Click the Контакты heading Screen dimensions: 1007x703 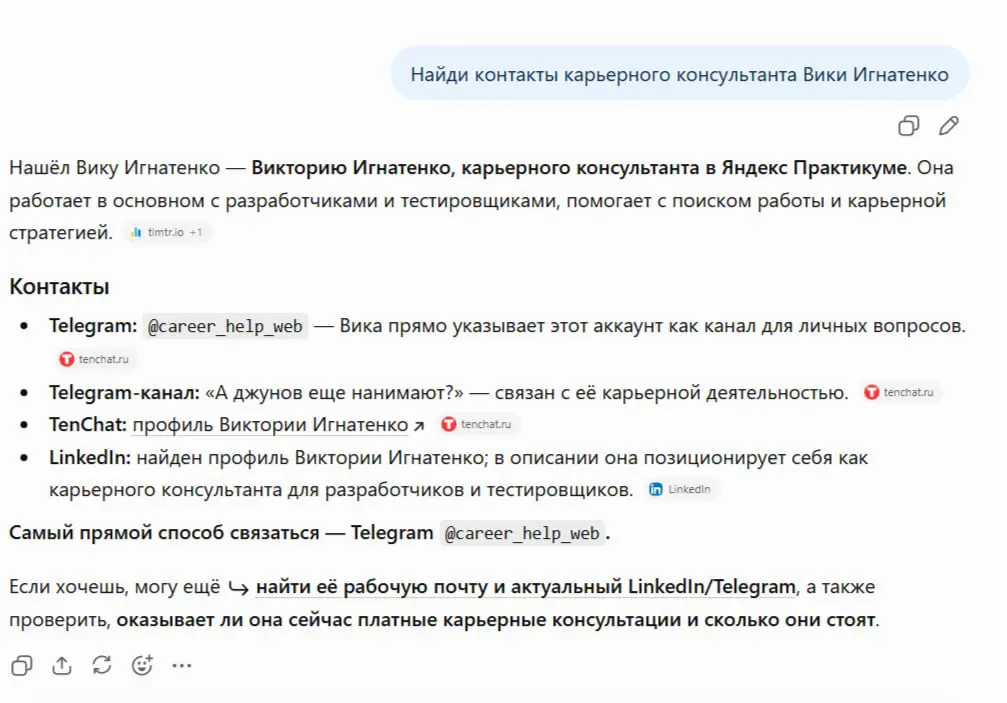[59, 286]
